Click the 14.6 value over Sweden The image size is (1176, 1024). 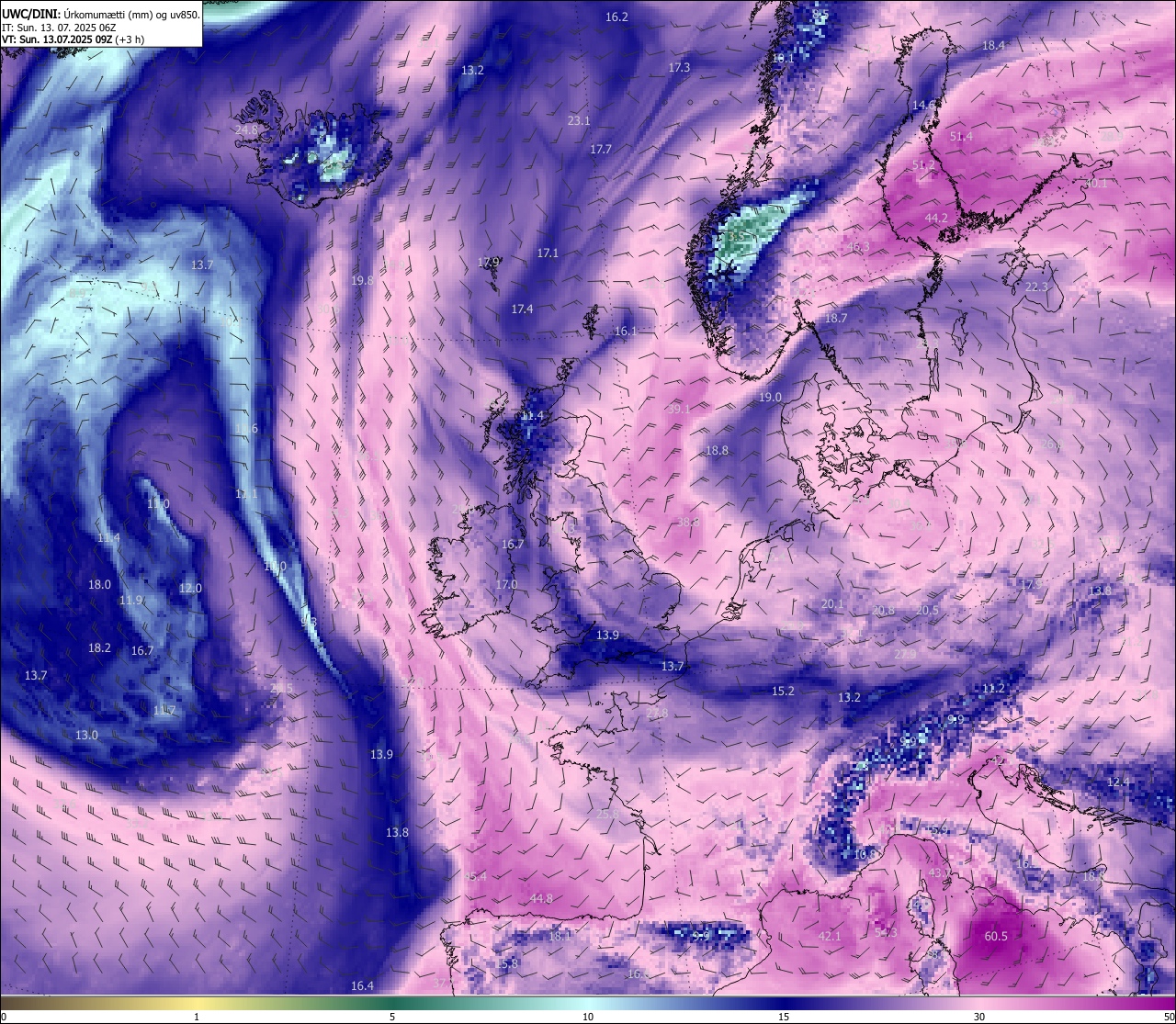pyautogui.click(x=923, y=105)
